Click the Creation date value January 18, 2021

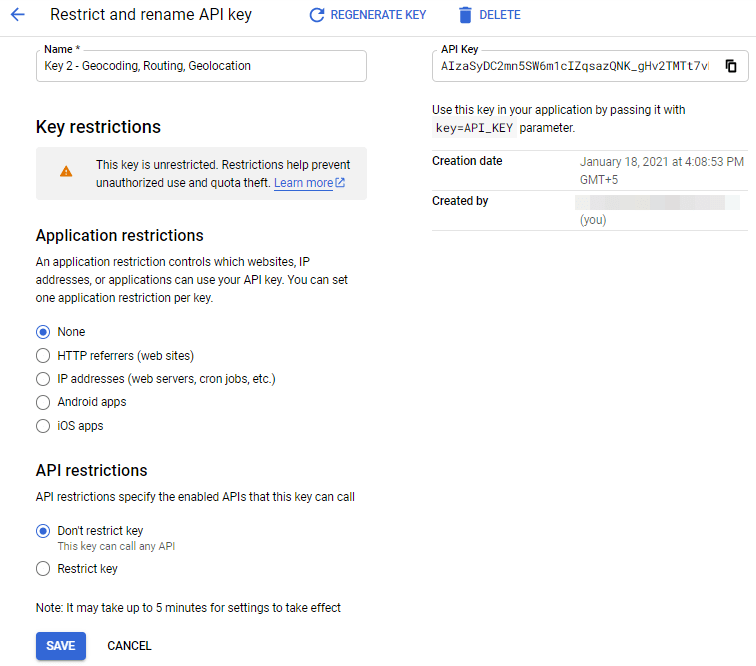(x=662, y=171)
